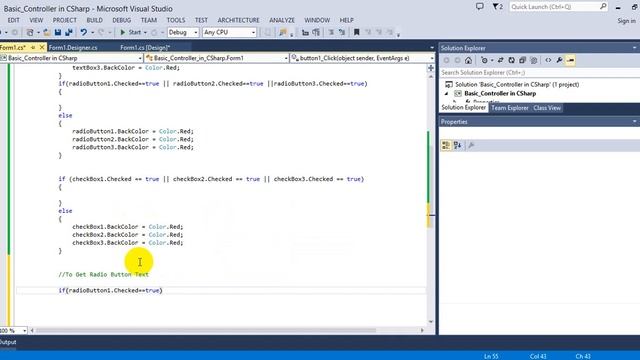The height and width of the screenshot is (360, 640).
Task: Click the Undo arrow icon
Action: click(x=84, y=32)
